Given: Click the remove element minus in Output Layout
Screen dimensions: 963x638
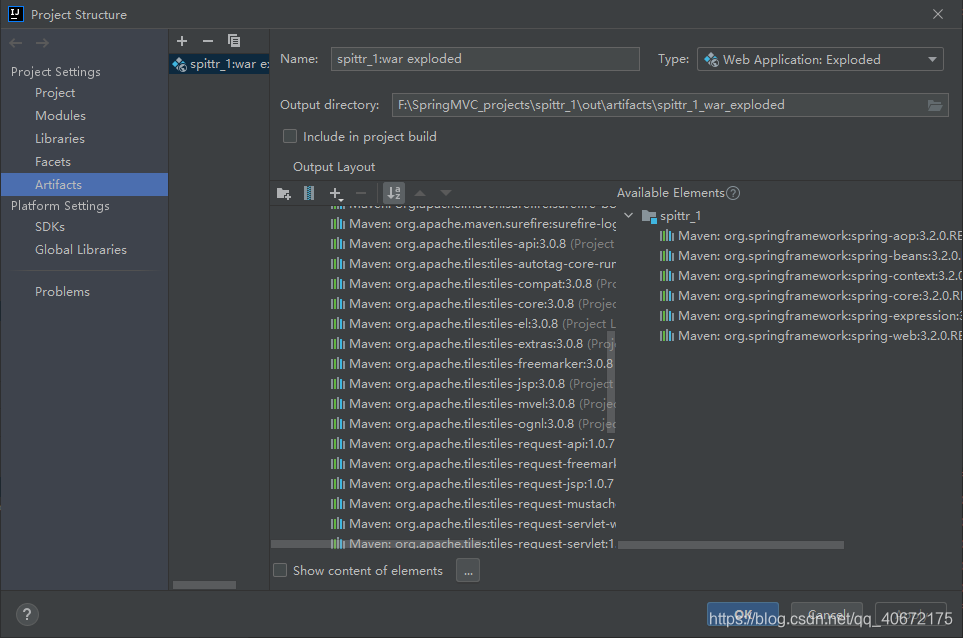Looking at the screenshot, I should point(361,193).
